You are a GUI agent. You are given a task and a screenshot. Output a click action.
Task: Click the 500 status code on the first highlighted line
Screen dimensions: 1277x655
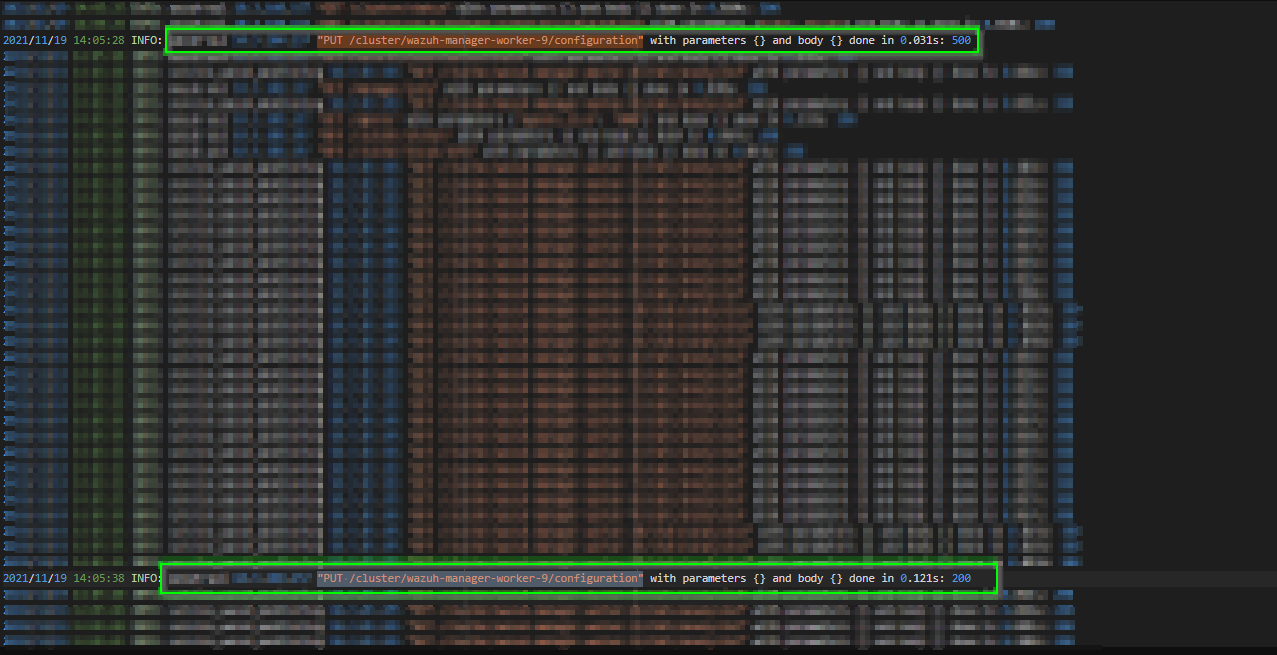tap(963, 41)
